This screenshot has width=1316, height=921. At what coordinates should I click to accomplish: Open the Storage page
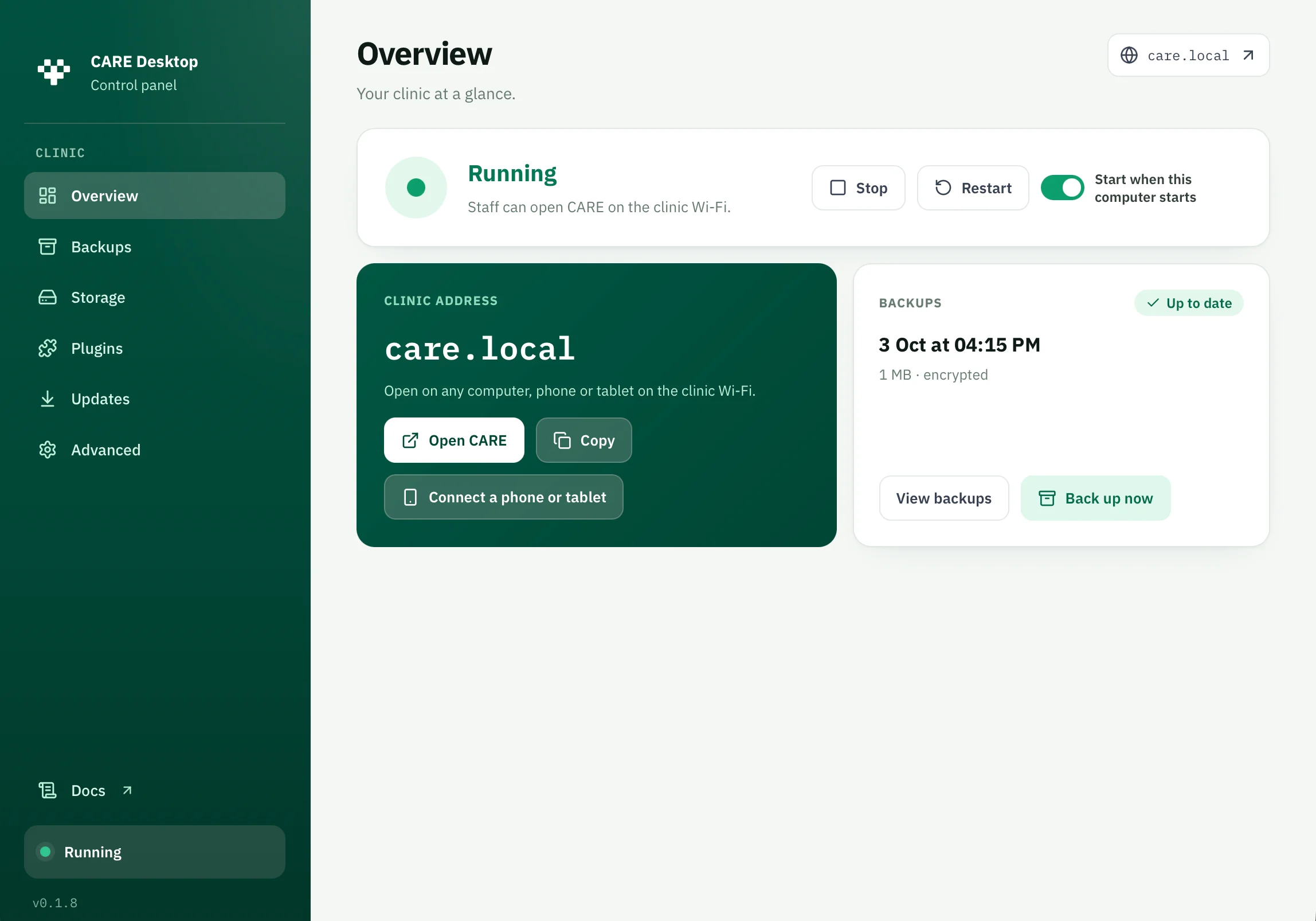(x=154, y=297)
